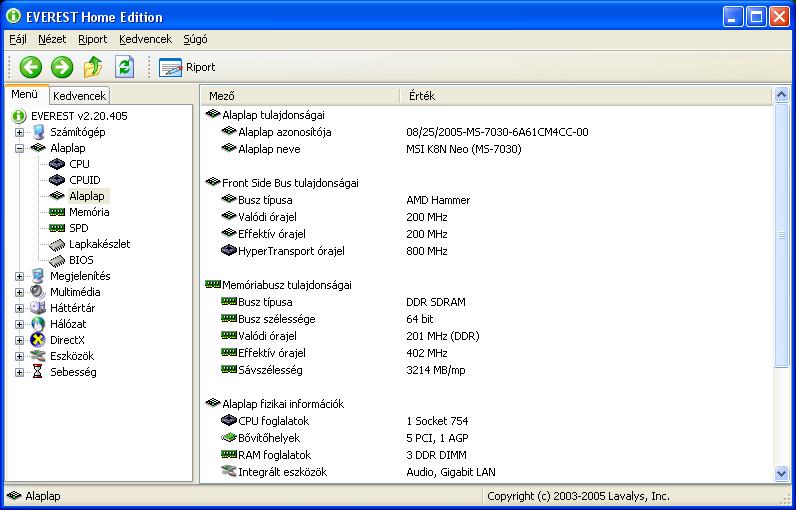Select the Alaplap azonosítója row
Viewport: 796px width, 510px height.
(x=487, y=132)
